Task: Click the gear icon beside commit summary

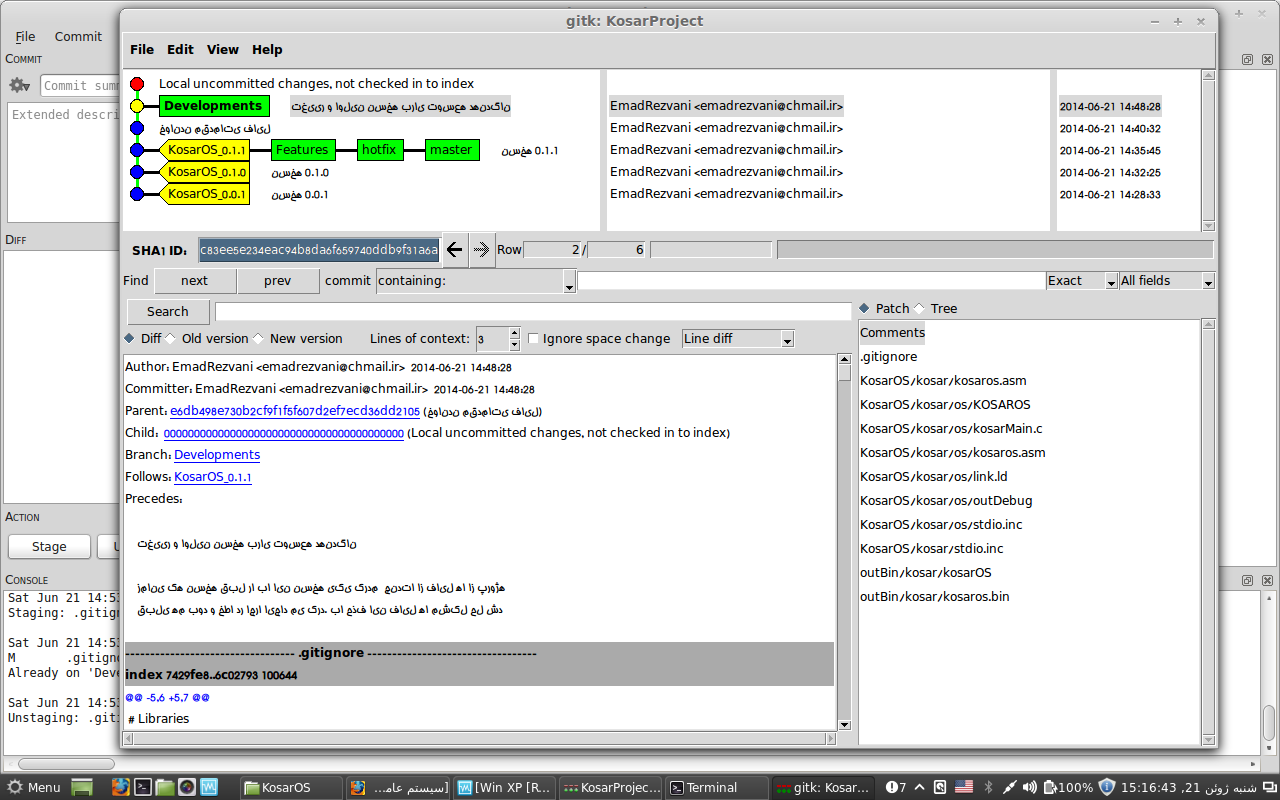Action: 19,86
